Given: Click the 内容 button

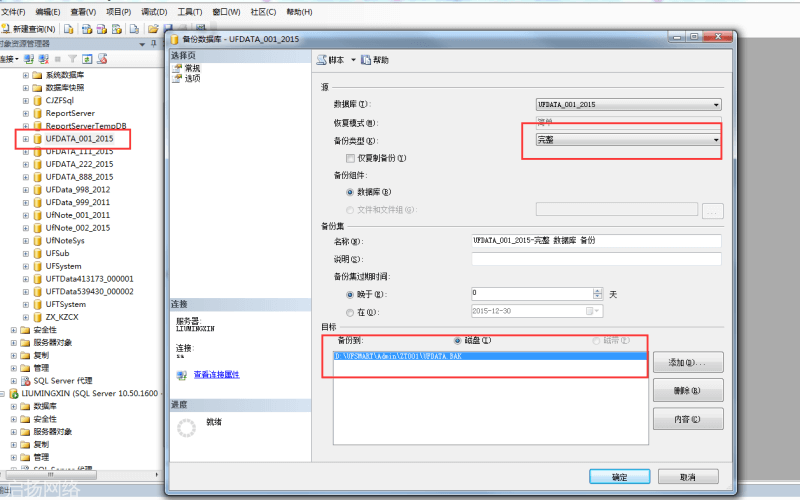Looking at the screenshot, I should point(688,419).
